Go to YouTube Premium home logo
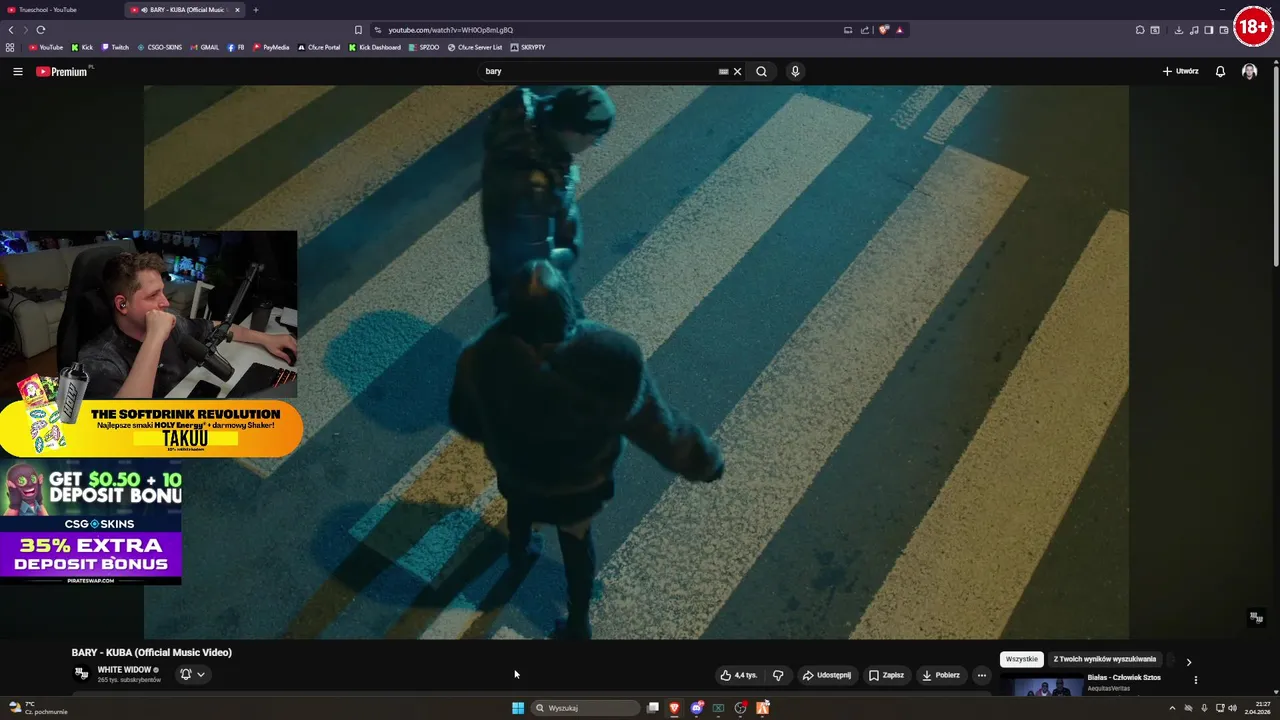 pyautogui.click(x=62, y=71)
